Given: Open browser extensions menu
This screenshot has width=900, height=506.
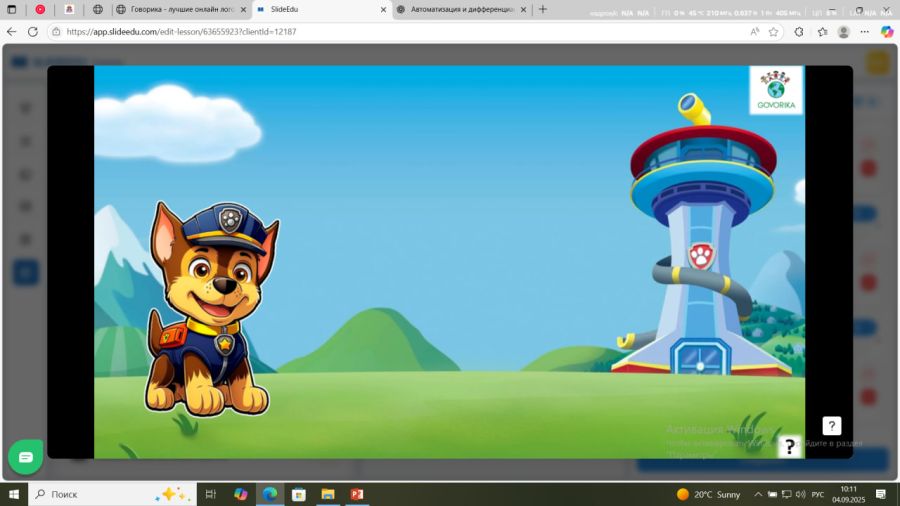Looking at the screenshot, I should pos(799,32).
